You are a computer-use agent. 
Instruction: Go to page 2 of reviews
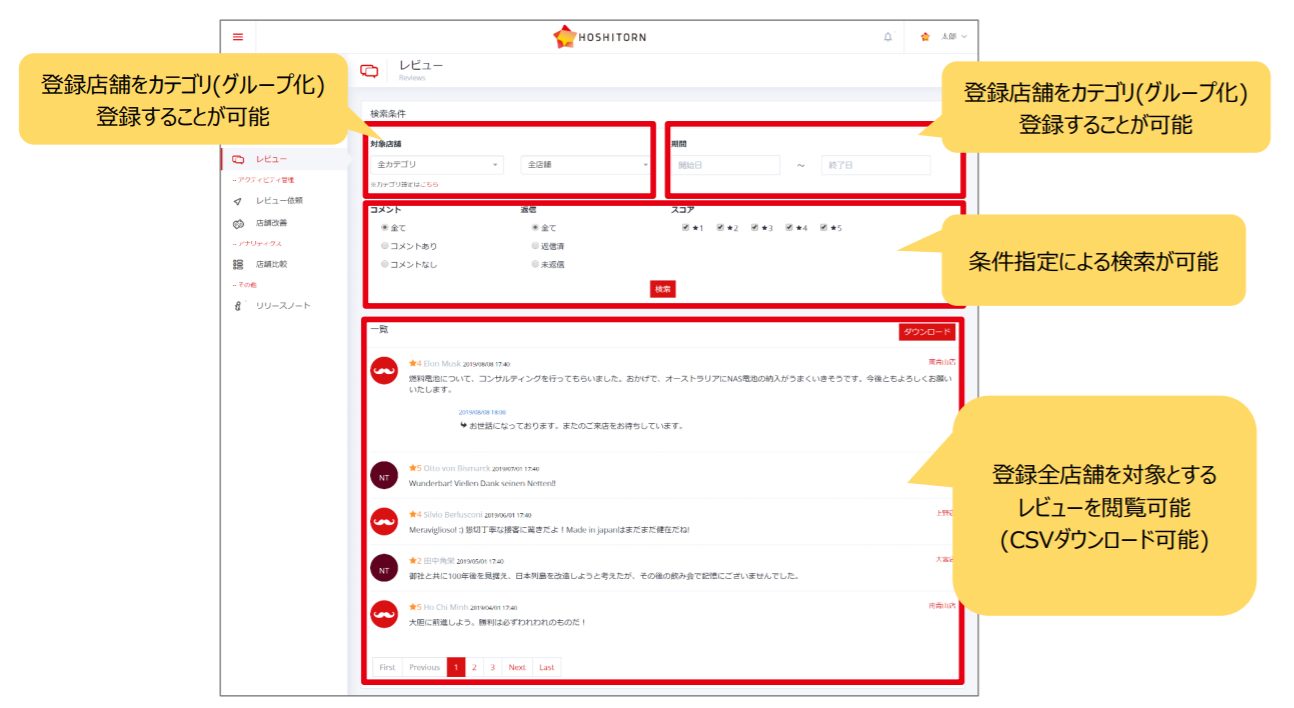point(474,667)
